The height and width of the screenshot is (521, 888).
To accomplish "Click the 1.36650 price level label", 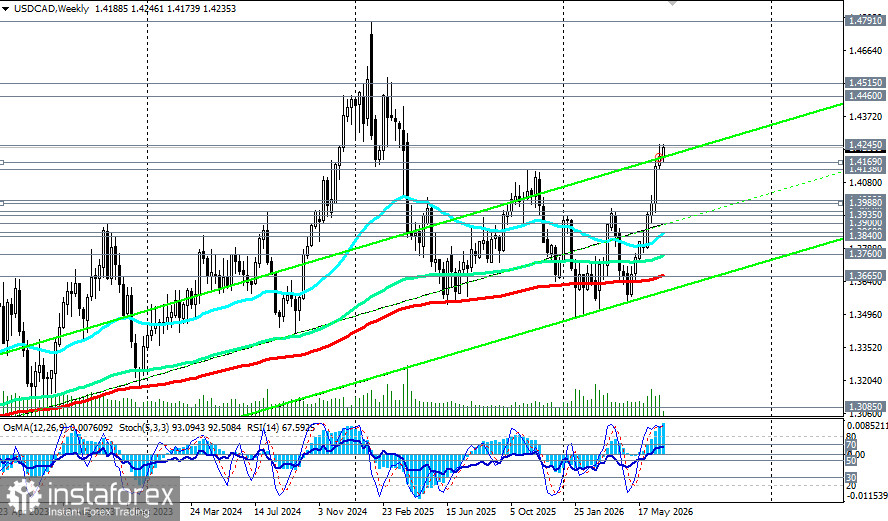I will pos(865,276).
